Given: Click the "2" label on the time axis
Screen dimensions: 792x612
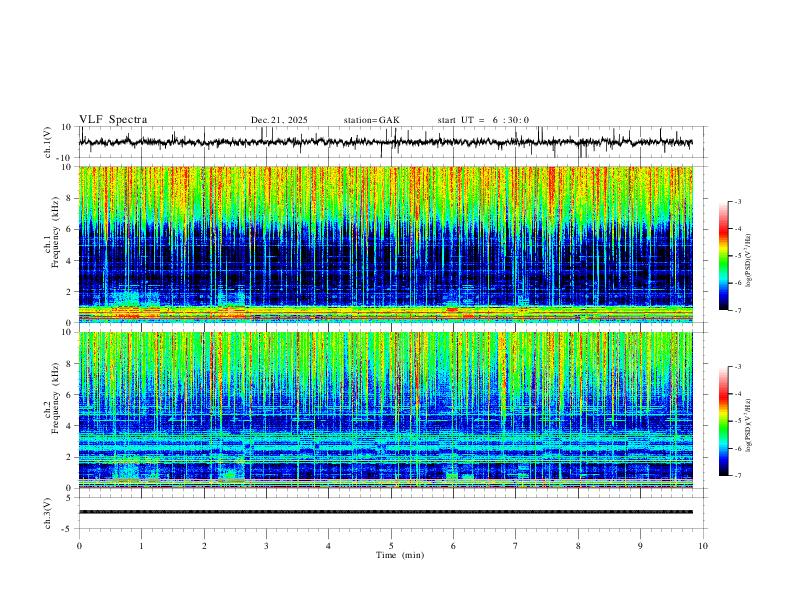Looking at the screenshot, I should (204, 546).
